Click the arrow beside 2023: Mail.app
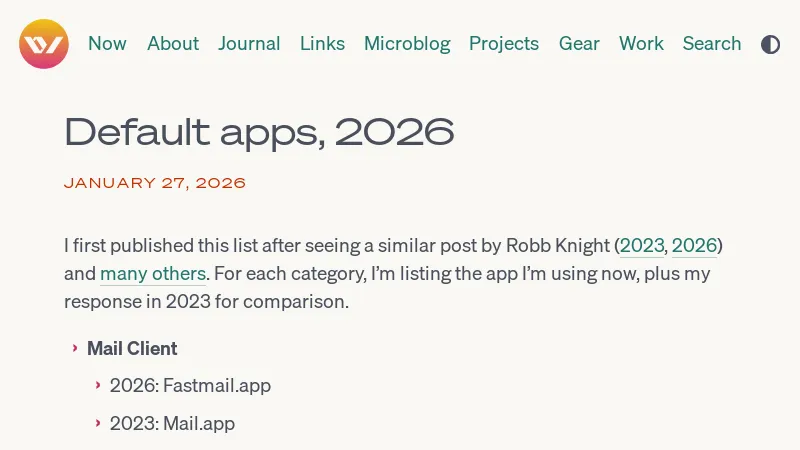Viewport: 800px width, 450px height. (98, 423)
